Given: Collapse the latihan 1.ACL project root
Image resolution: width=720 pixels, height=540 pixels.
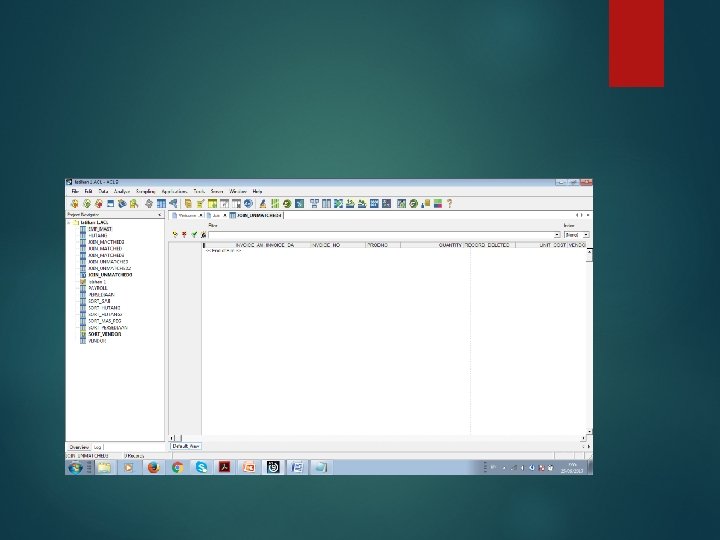Looking at the screenshot, I should [69, 222].
